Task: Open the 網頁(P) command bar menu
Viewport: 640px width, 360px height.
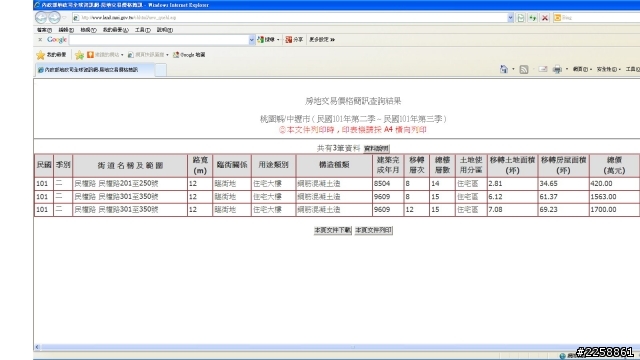Action: [x=582, y=69]
